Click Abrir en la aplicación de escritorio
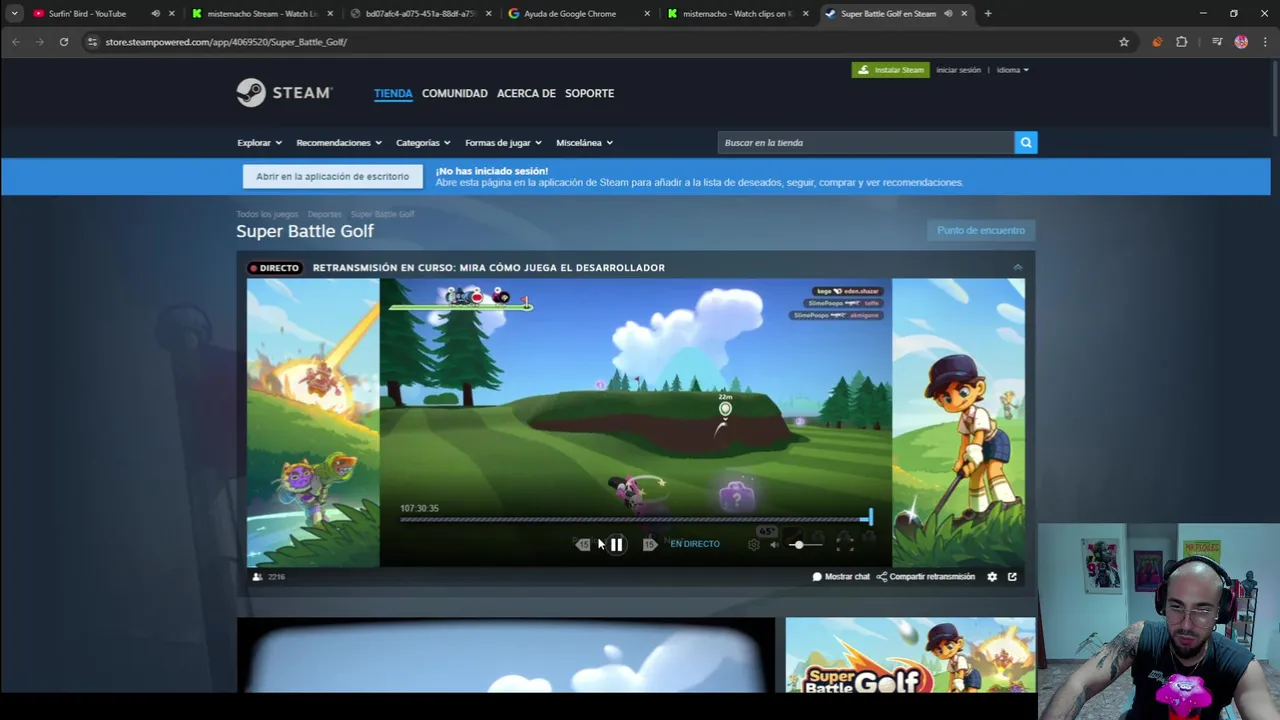 tap(332, 176)
